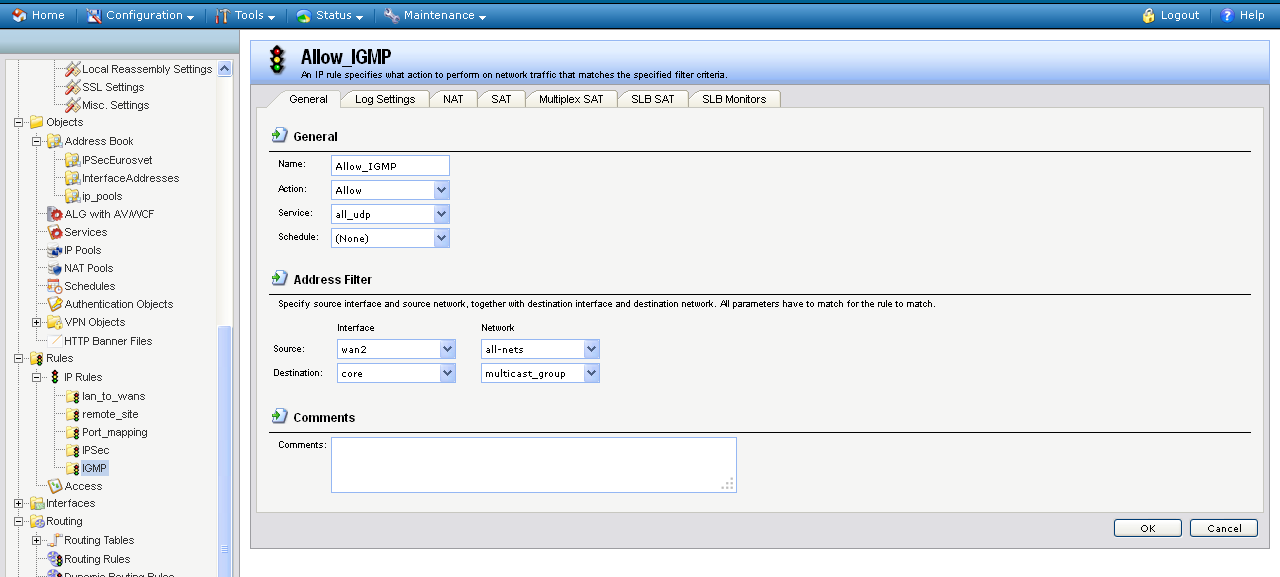Click the ALG with AV/WCF icon
Image resolution: width=1280 pixels, height=577 pixels.
[55, 214]
